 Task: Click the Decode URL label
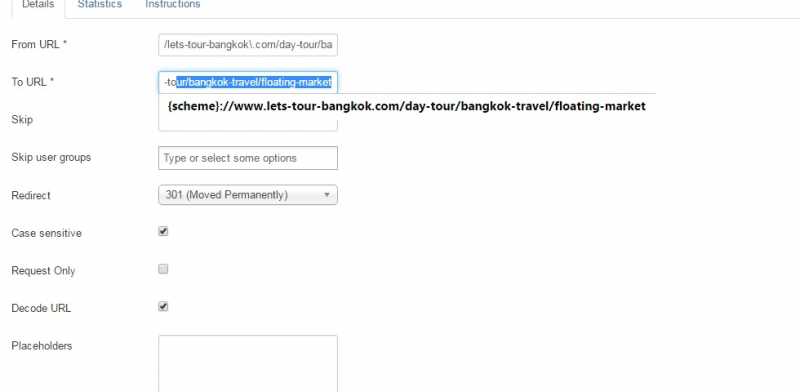coord(41,308)
